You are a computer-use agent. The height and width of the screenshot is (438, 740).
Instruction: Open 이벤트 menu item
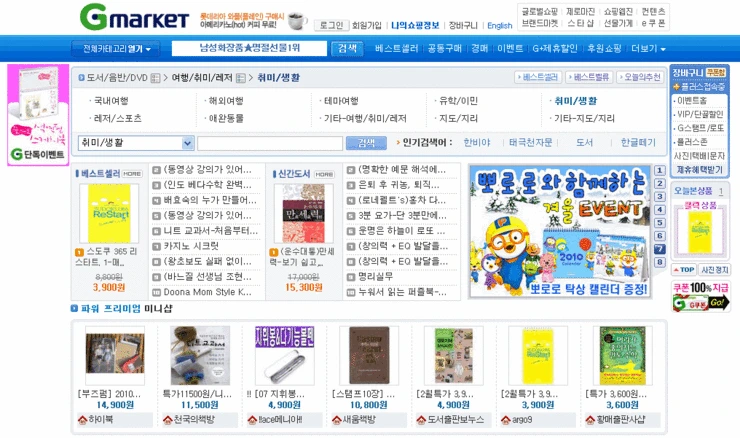pyautogui.click(x=510, y=48)
